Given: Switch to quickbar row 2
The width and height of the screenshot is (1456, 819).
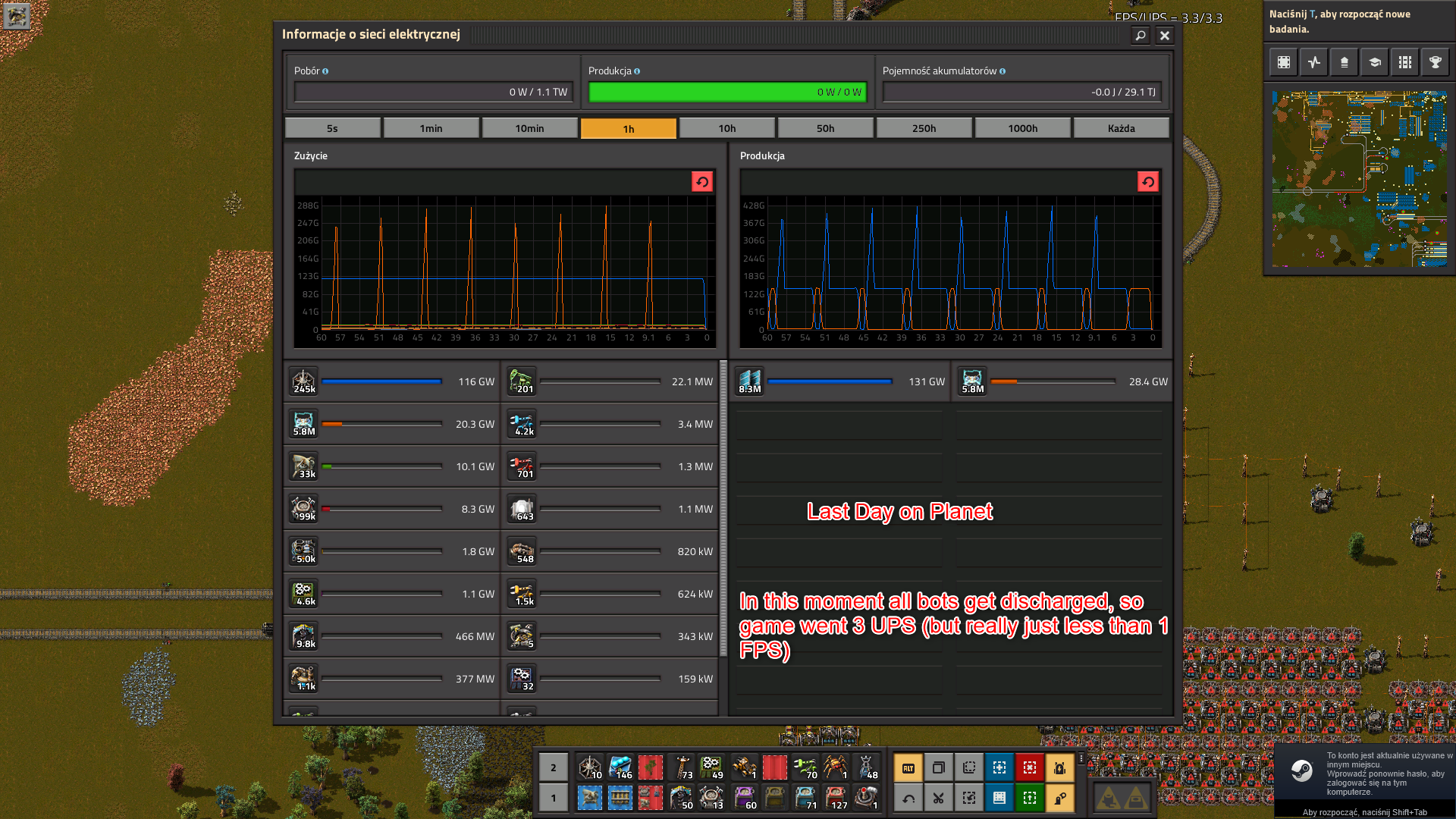Looking at the screenshot, I should (x=553, y=767).
